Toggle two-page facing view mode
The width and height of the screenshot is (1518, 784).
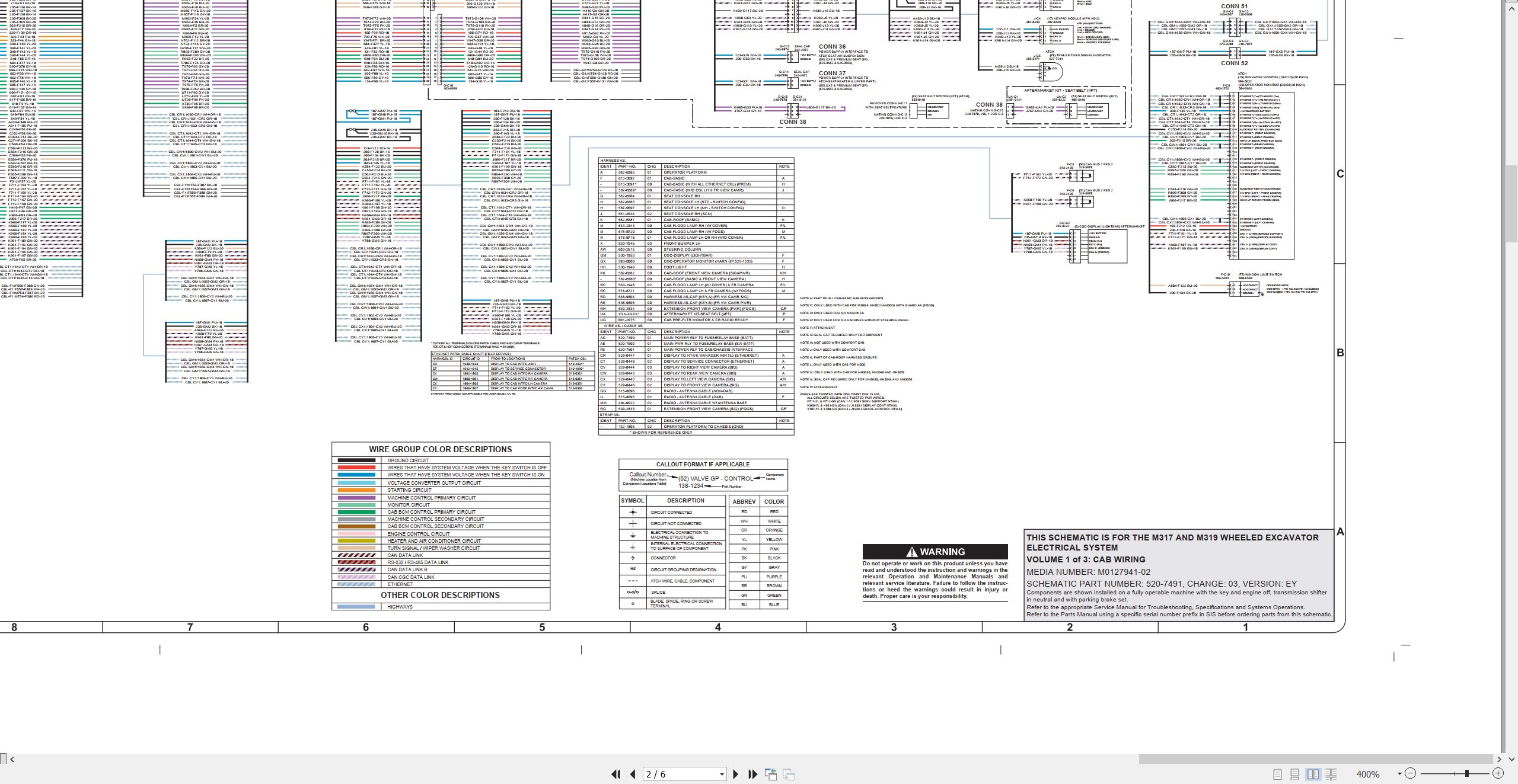pyautogui.click(x=1313, y=774)
